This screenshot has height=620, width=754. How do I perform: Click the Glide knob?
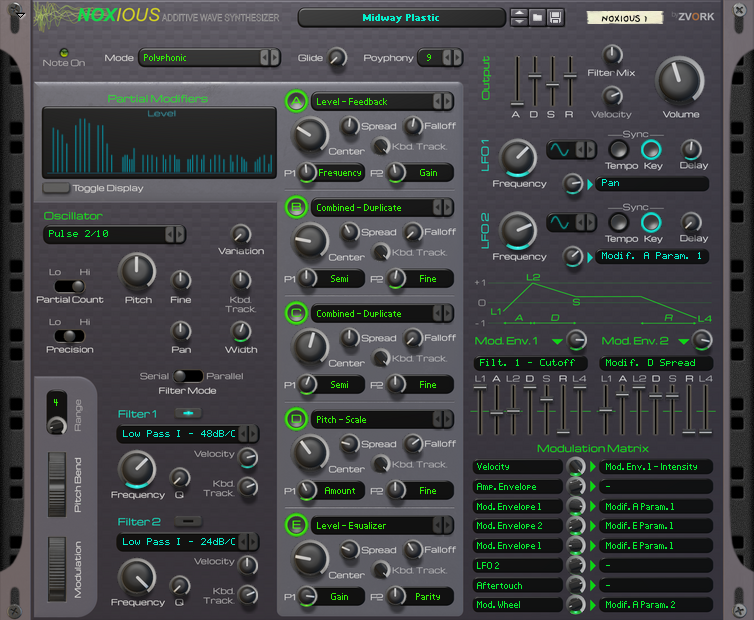point(337,58)
